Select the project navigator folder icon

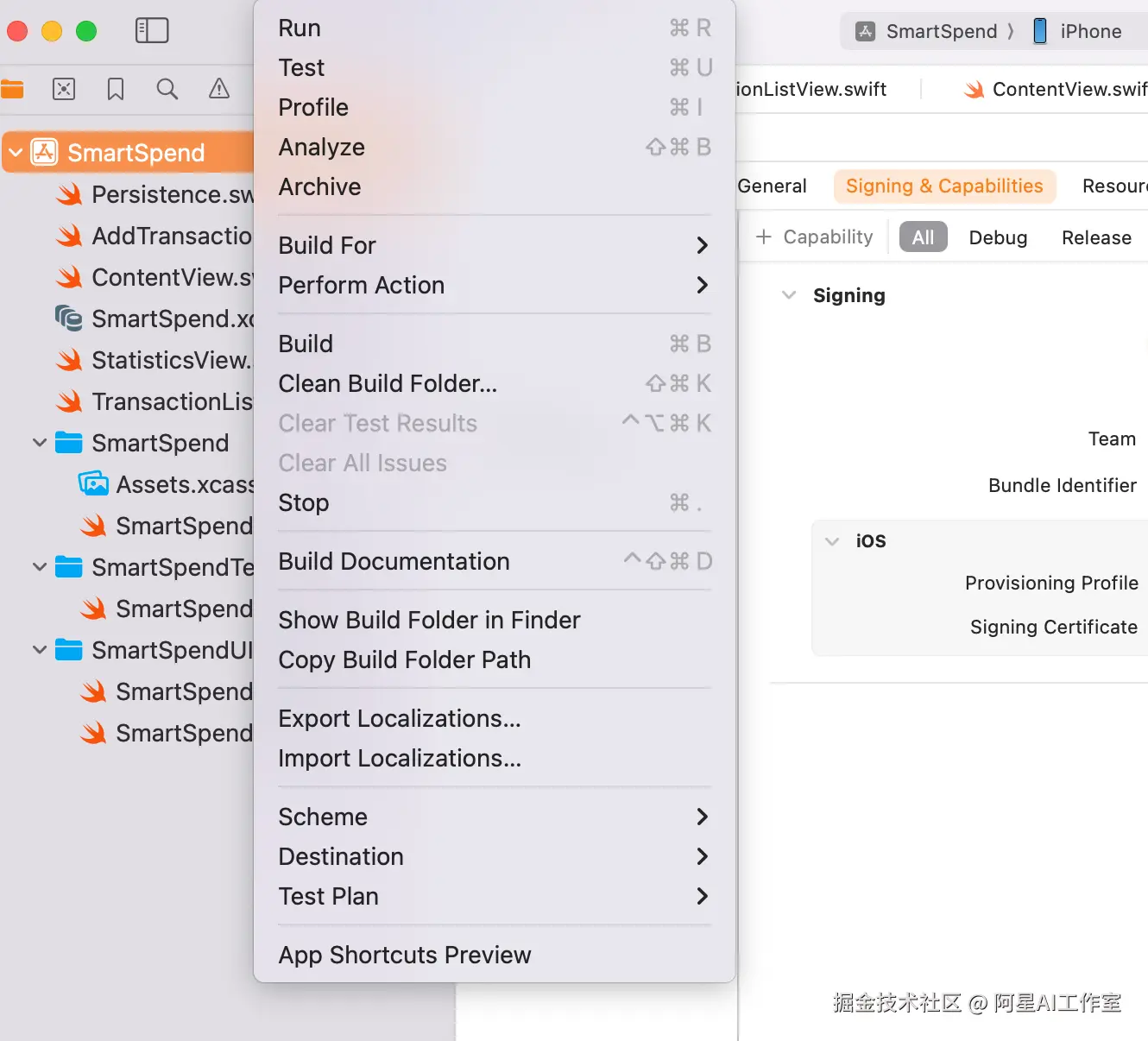click(x=12, y=89)
